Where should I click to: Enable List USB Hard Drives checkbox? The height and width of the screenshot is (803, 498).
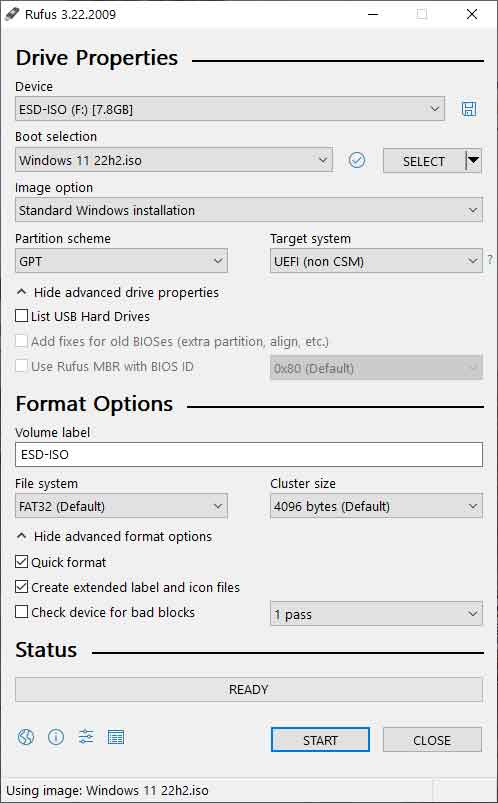(22, 316)
